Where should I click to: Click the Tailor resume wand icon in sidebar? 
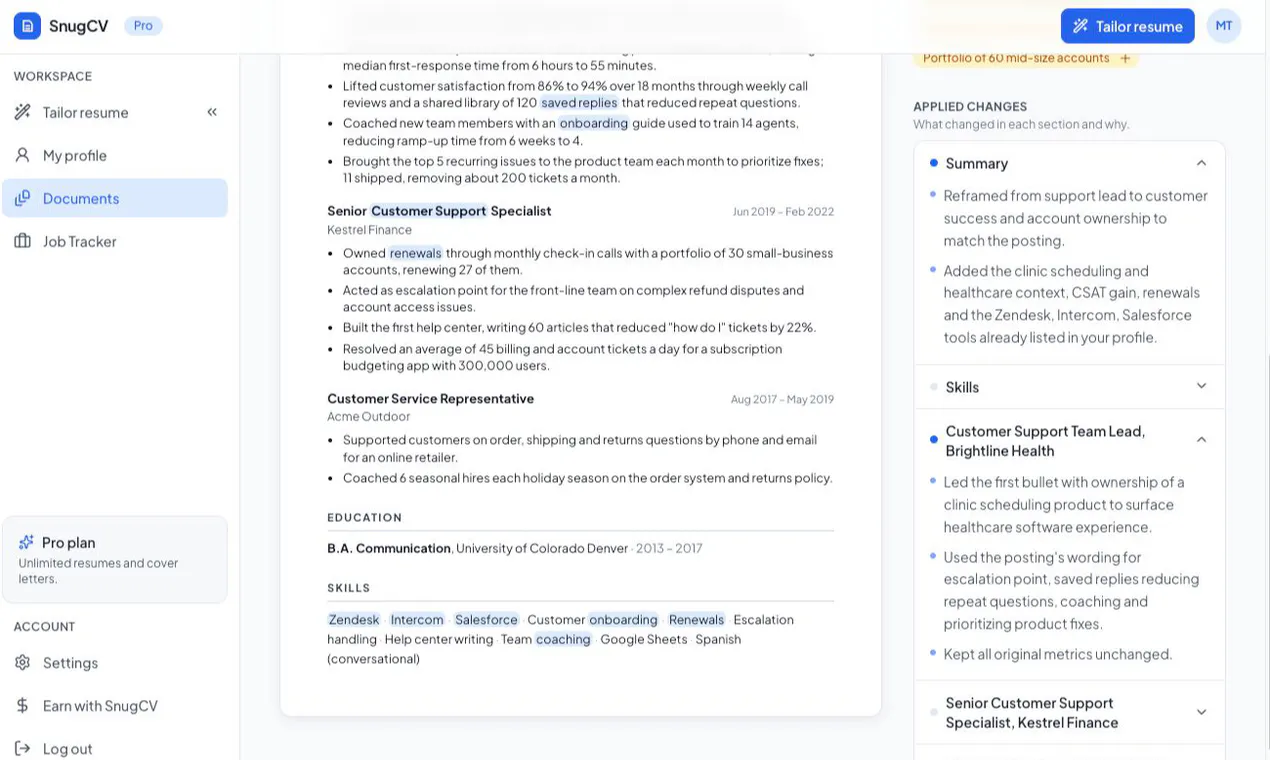click(22, 112)
